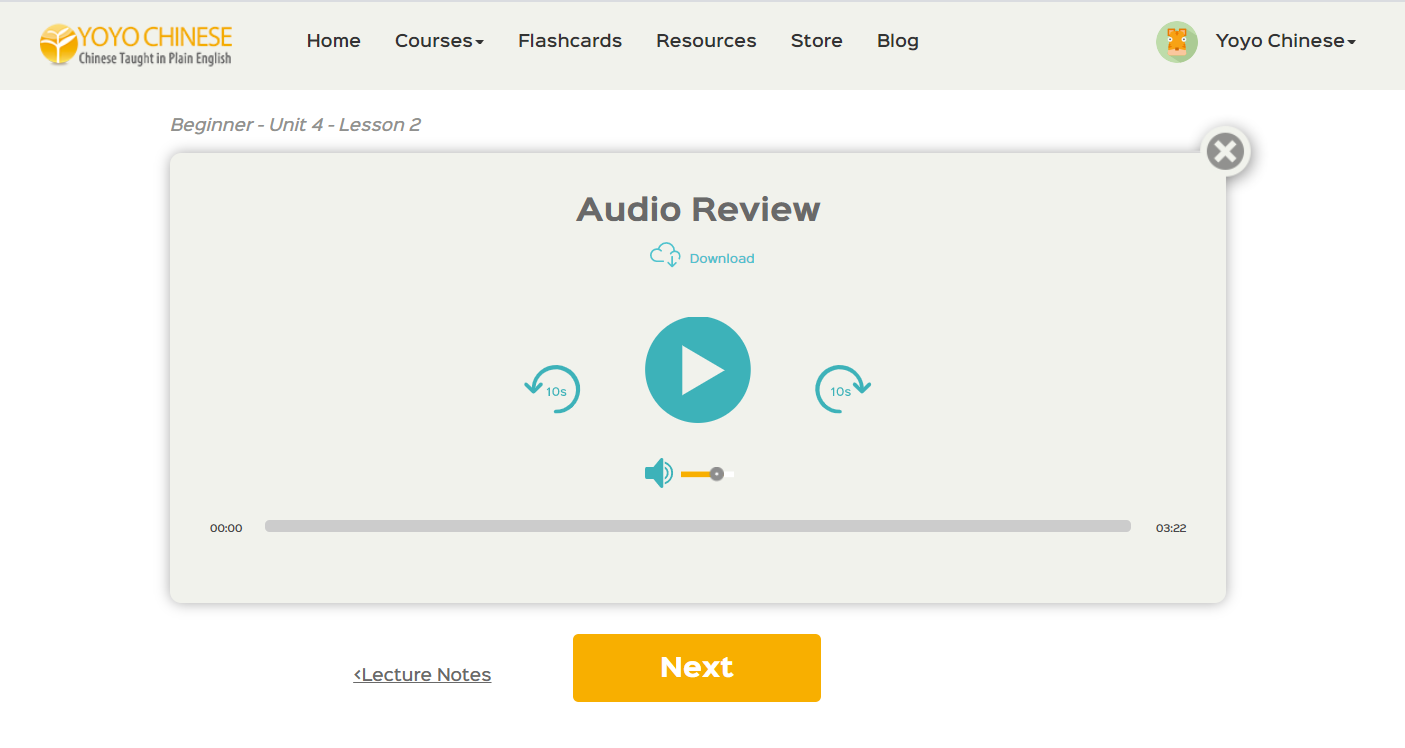Play the Audio Review track
The width and height of the screenshot is (1405, 748).
coord(698,370)
